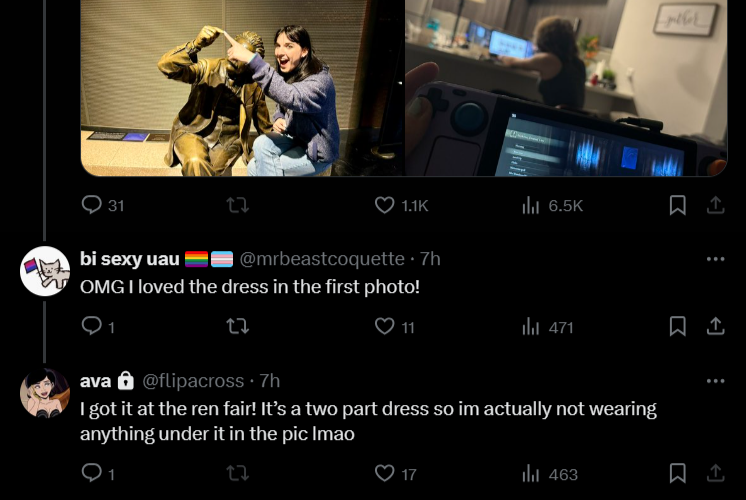
Task: Like the photo post with 1.1K likes
Action: [402, 206]
